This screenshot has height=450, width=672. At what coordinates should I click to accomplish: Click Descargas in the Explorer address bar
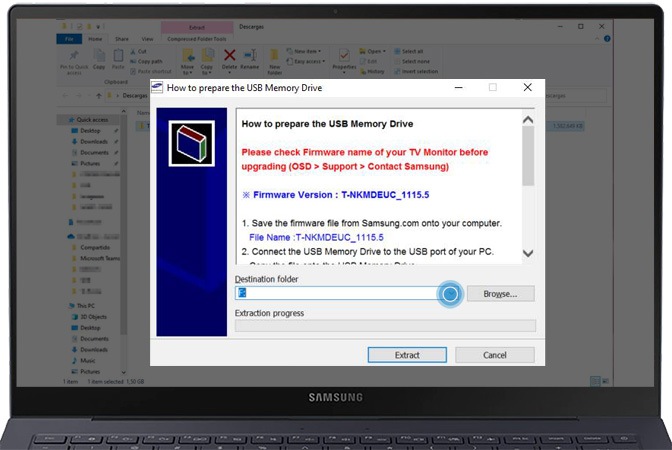(135, 96)
